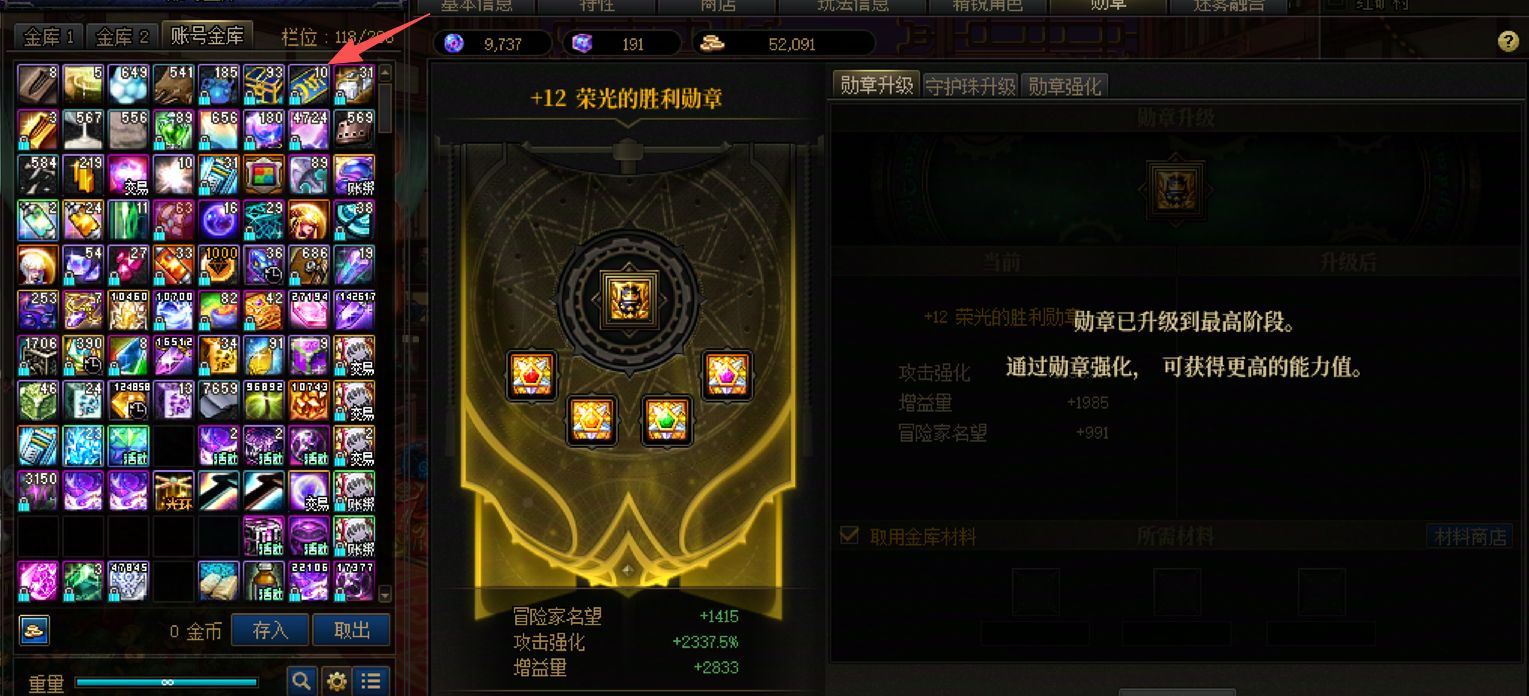This screenshot has height=696, width=1529.
Task: Click the list-view icon at vault bottom
Action: tap(371, 682)
